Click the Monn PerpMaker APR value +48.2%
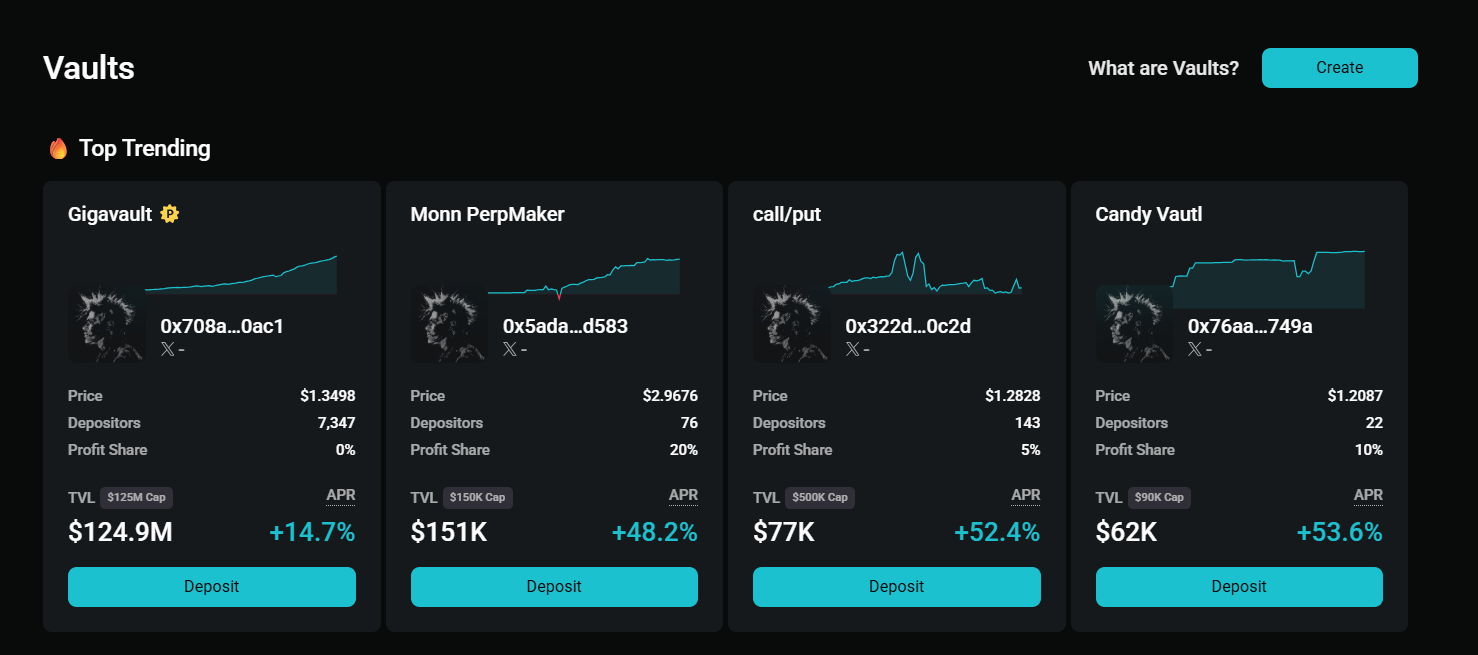This screenshot has height=655, width=1478. 654,532
